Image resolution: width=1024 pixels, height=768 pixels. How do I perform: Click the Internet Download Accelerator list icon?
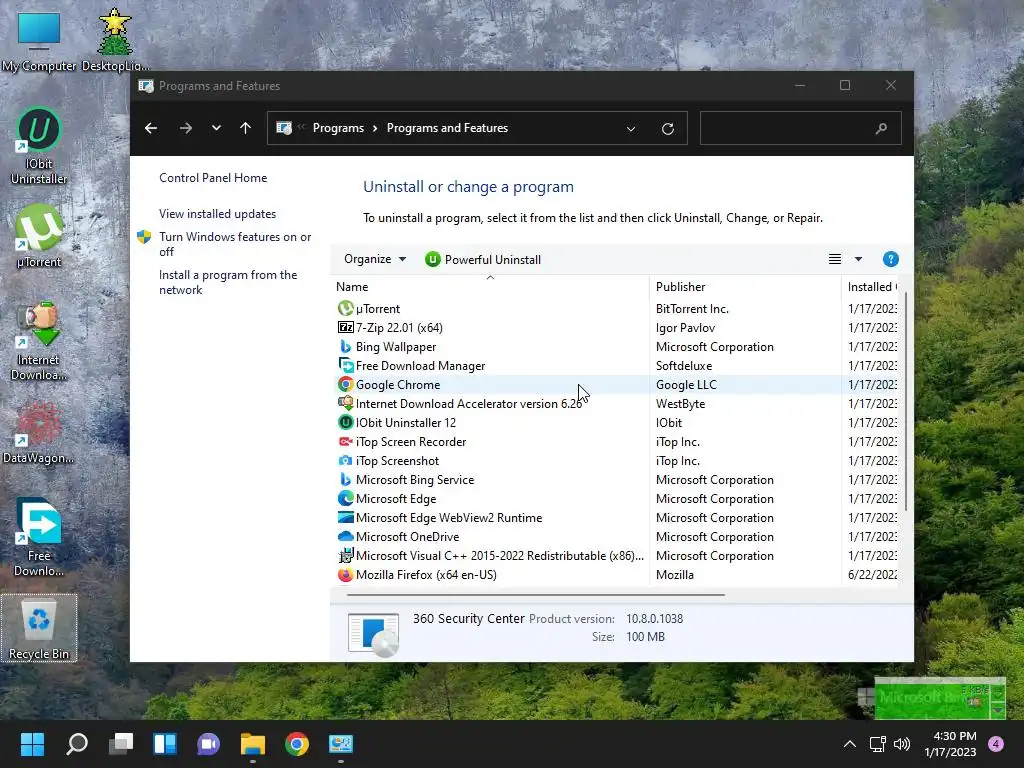(x=345, y=403)
